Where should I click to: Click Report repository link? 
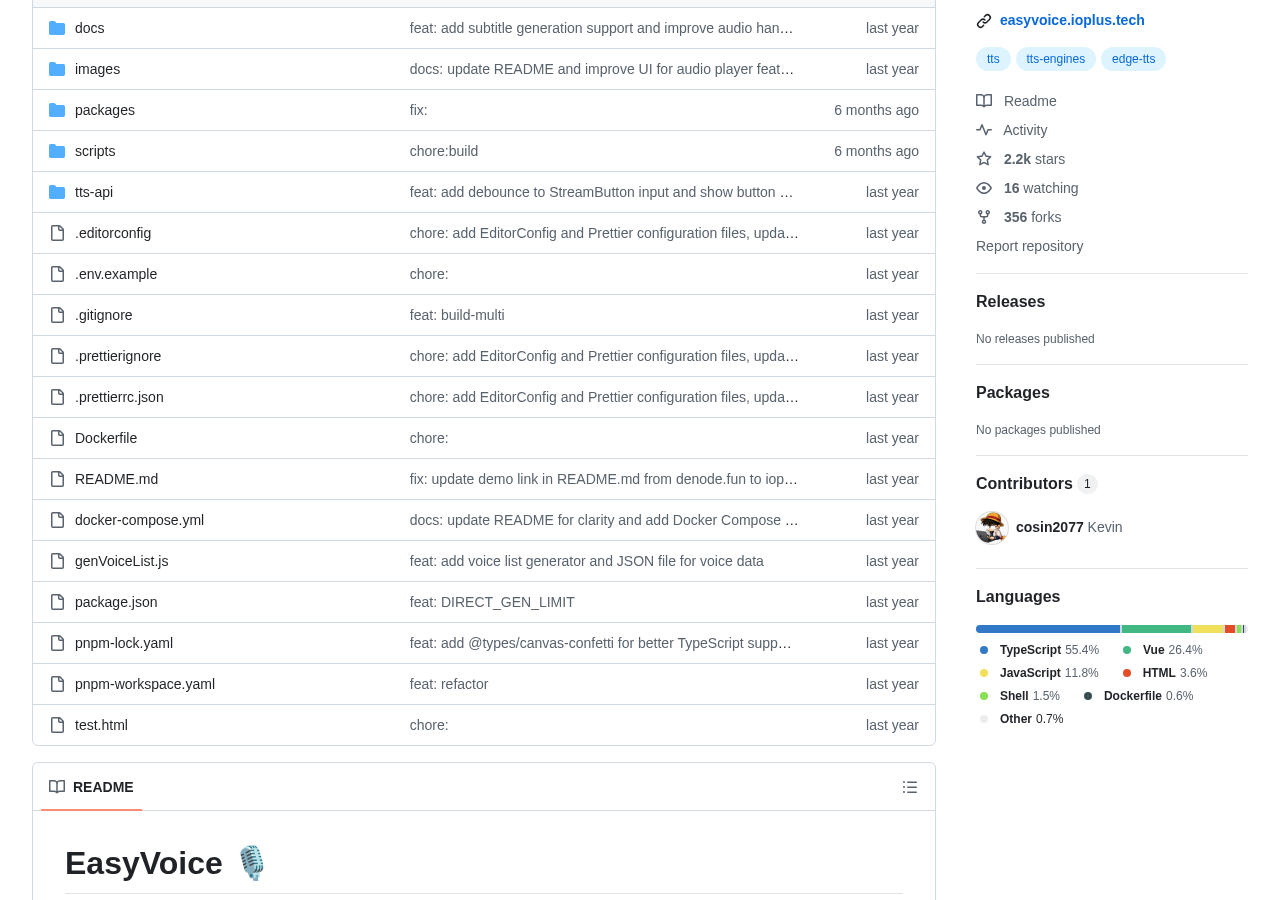(1029, 246)
